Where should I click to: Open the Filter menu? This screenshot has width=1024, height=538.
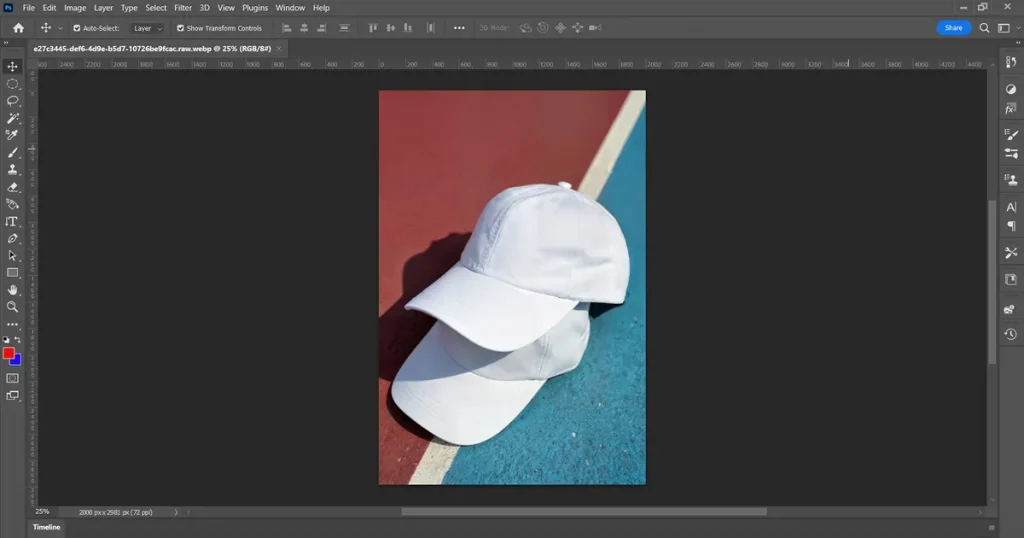(183, 8)
